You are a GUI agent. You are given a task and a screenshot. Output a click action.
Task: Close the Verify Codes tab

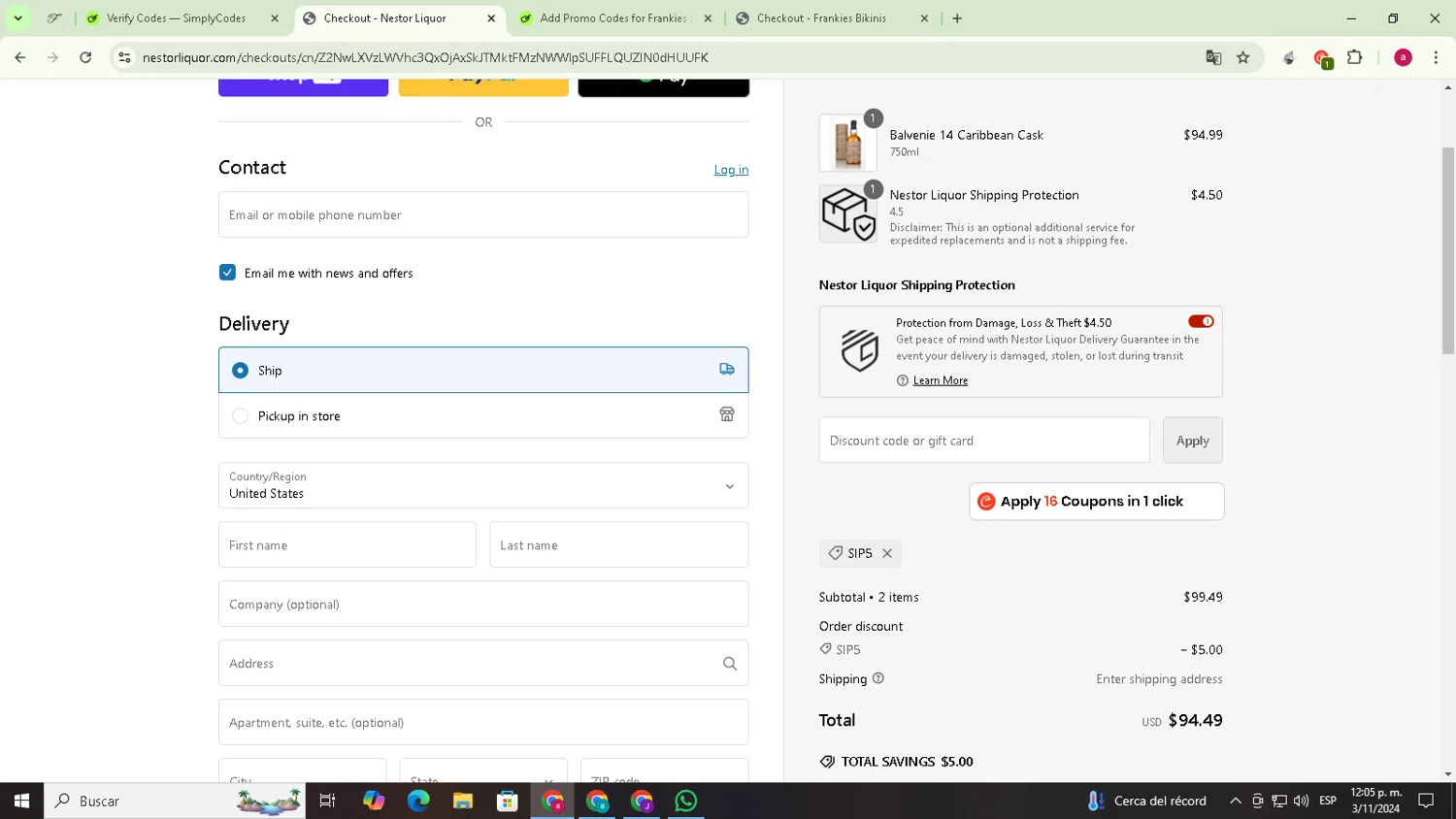[x=275, y=17]
